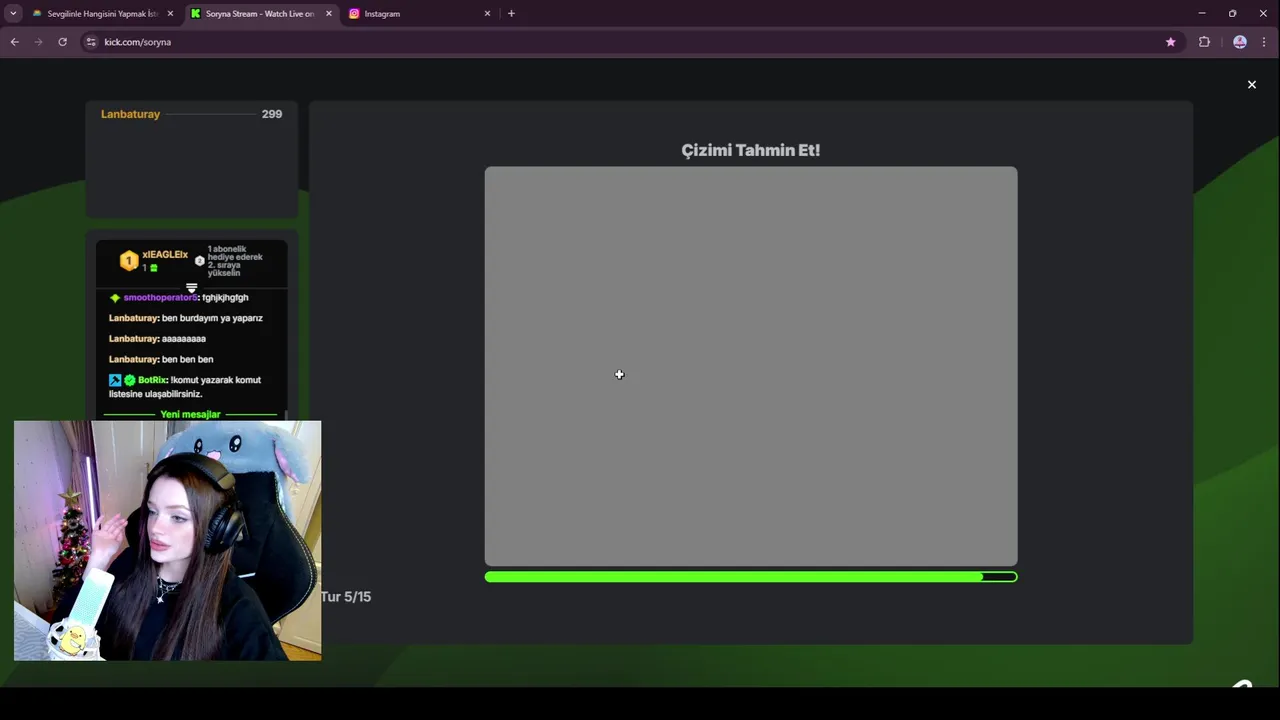Click the BotRix moderator hammer badge
The height and width of the screenshot is (720, 1280).
115,380
